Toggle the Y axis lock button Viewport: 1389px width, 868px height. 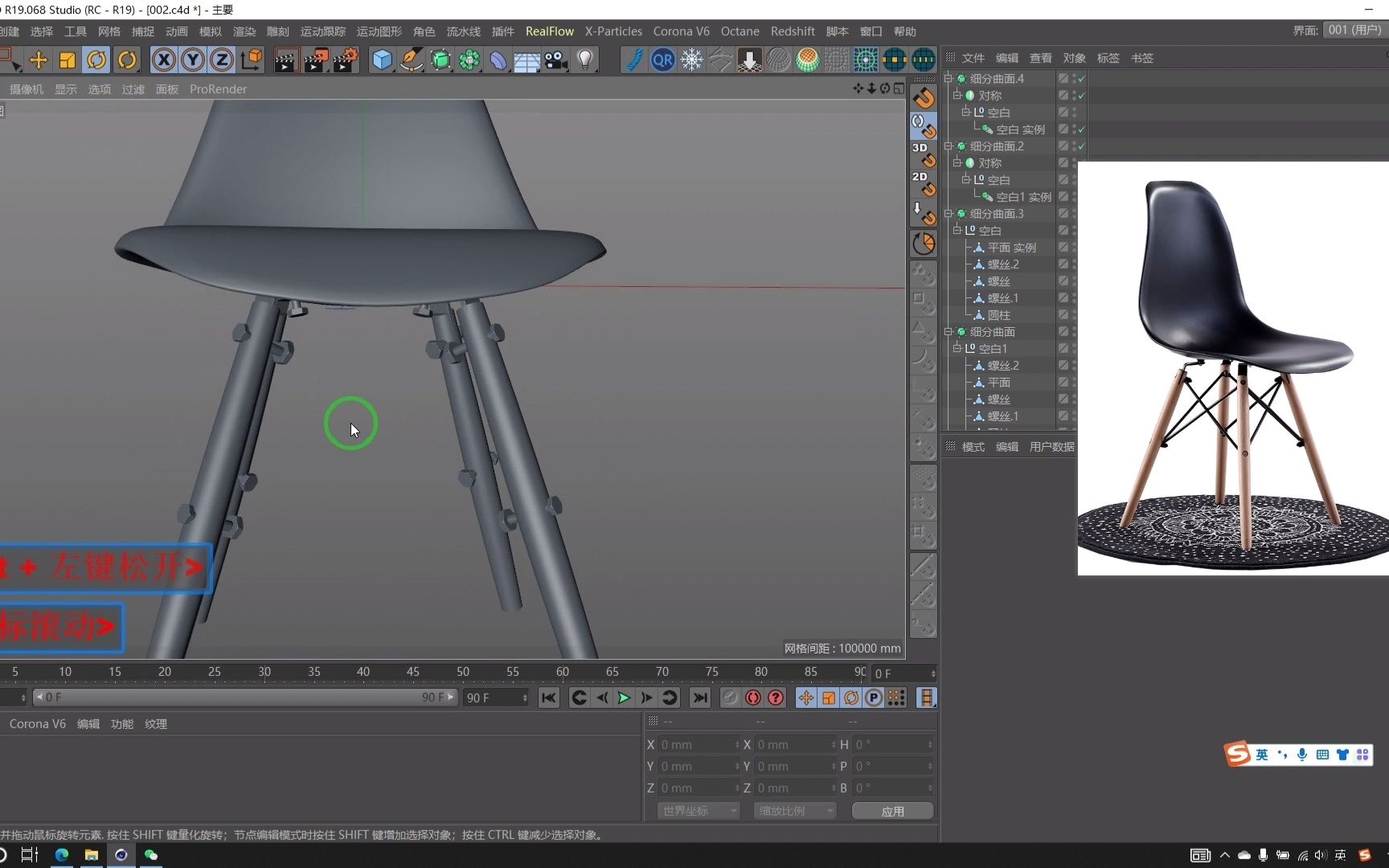click(x=192, y=59)
